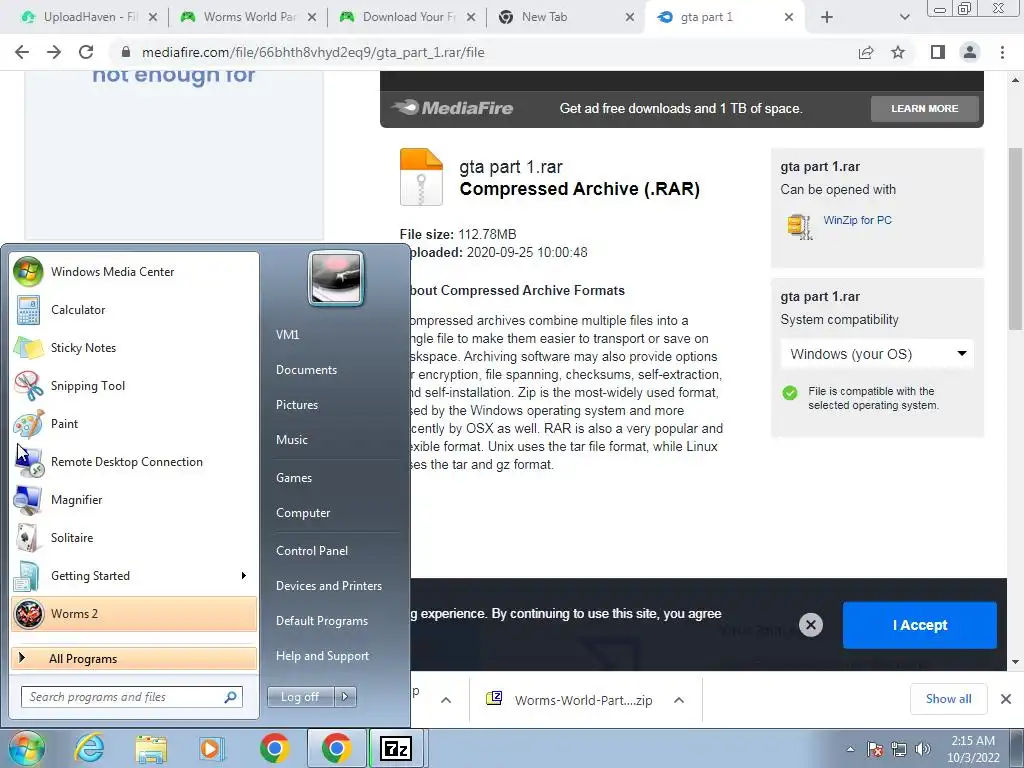Open Windows (your OS) compatibility dropdown

click(877, 354)
